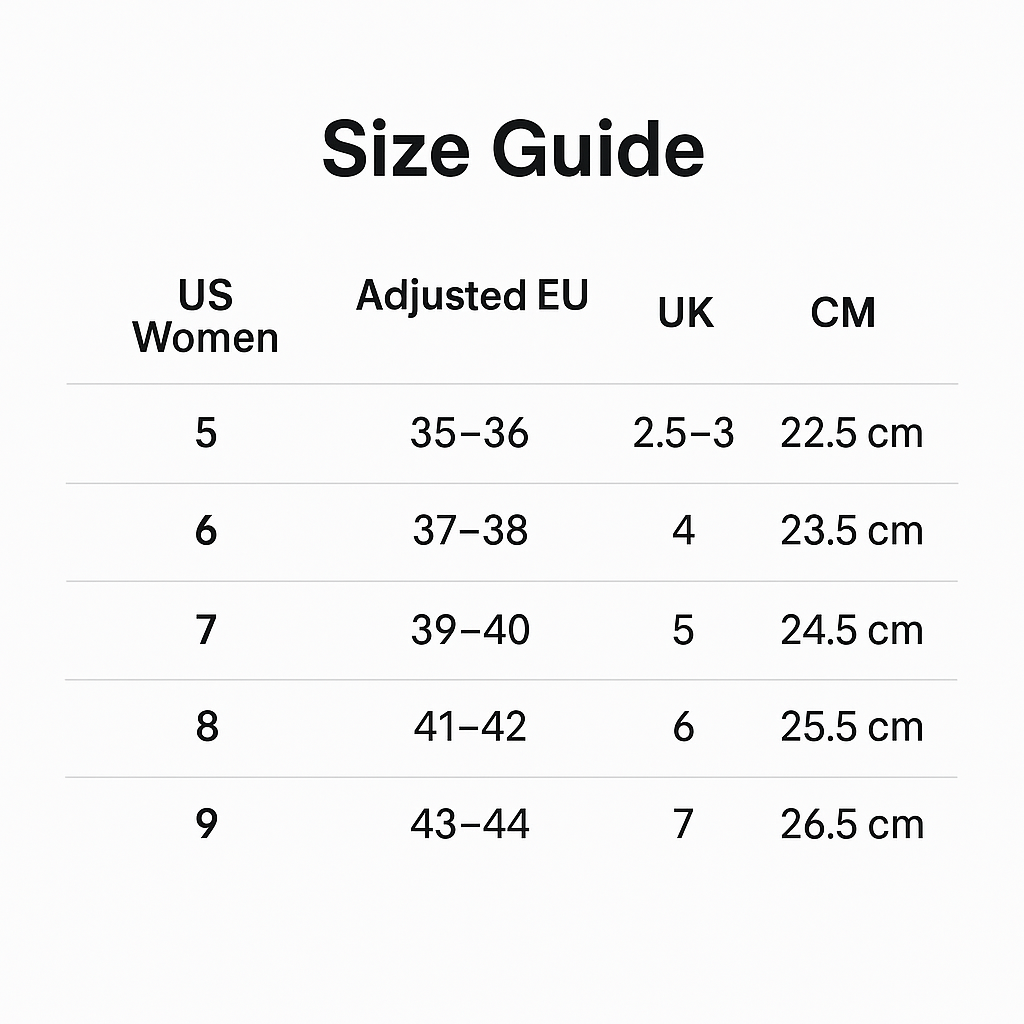Select the EU 43–44 cell
Image resolution: width=1024 pixels, height=1024 pixels.
pyautogui.click(x=470, y=824)
